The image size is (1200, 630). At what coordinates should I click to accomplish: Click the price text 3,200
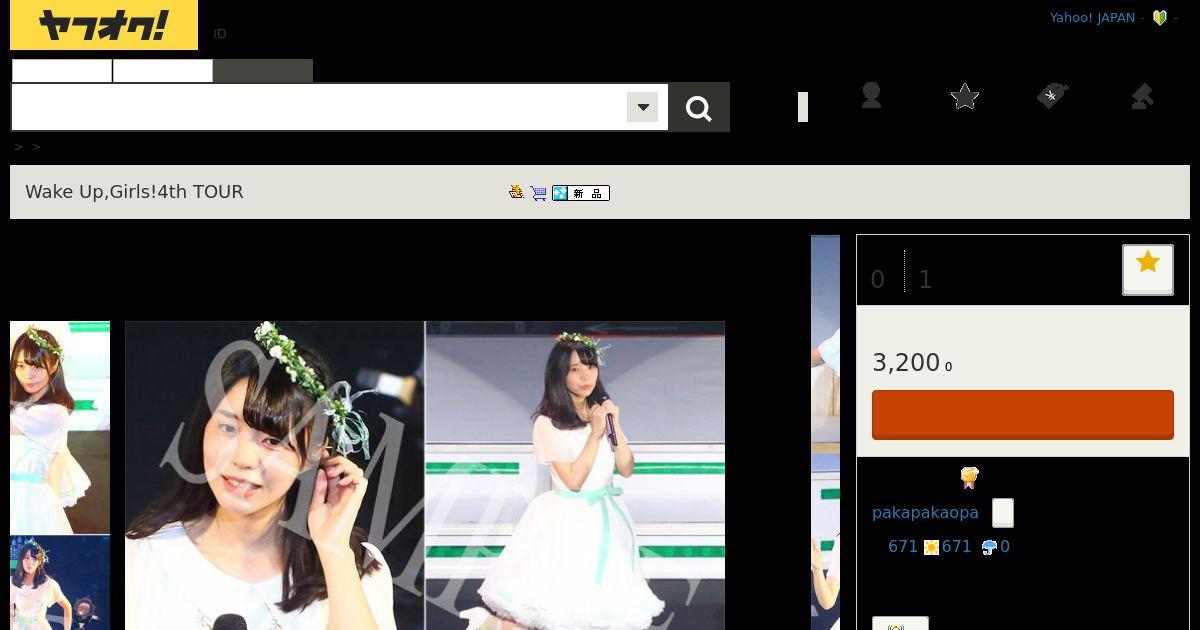[x=906, y=362]
